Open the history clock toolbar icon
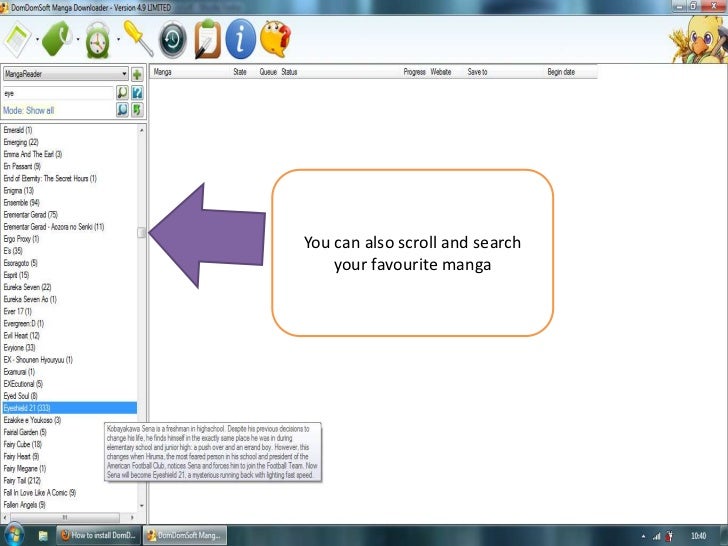 point(172,40)
